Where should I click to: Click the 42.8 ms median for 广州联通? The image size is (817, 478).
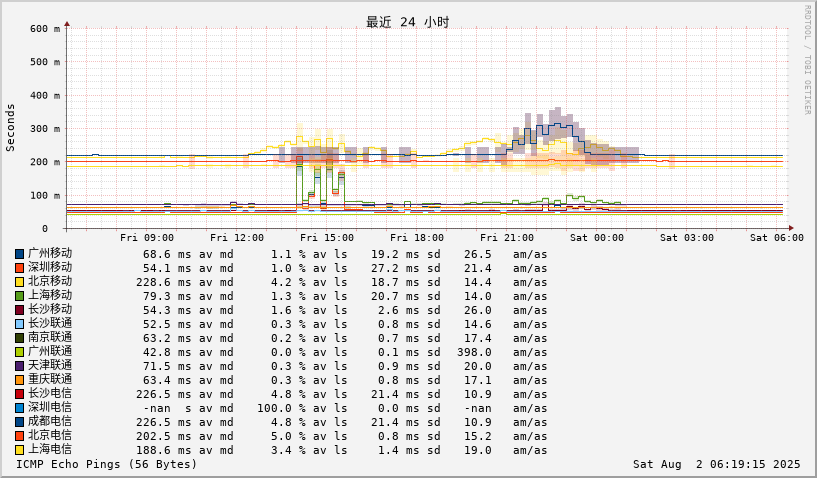(x=167, y=353)
